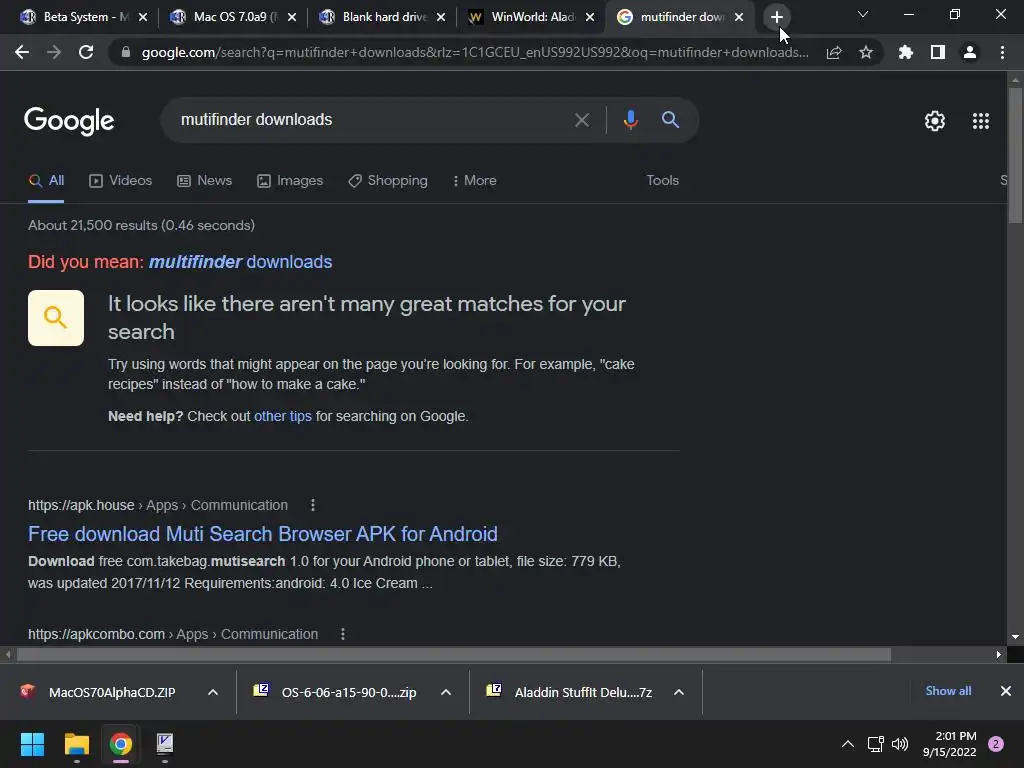Open the classic Mac emulator taskbar app

(x=165, y=744)
